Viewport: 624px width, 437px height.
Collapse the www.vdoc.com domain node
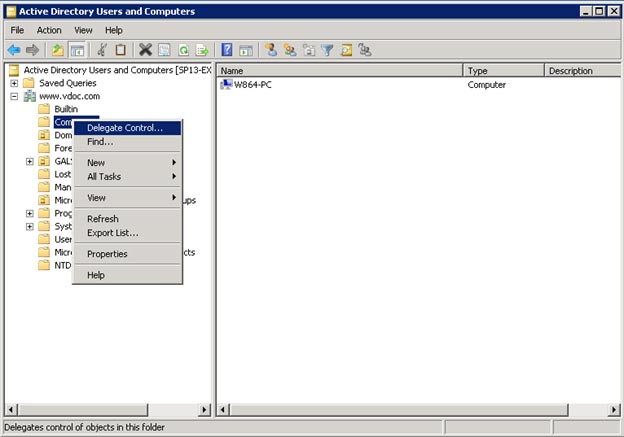point(14,96)
